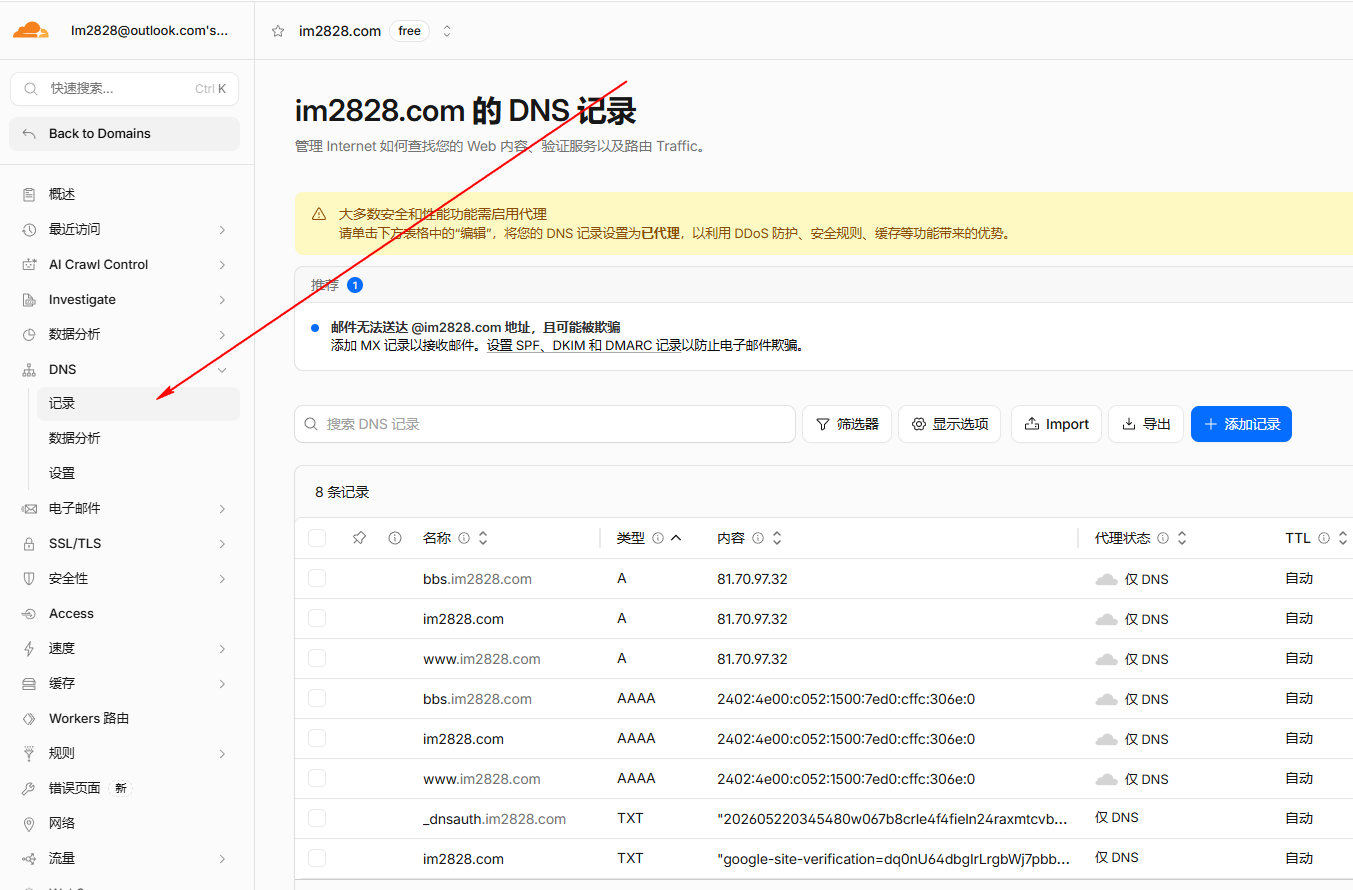Click the Cloudflare logo icon

click(30, 30)
